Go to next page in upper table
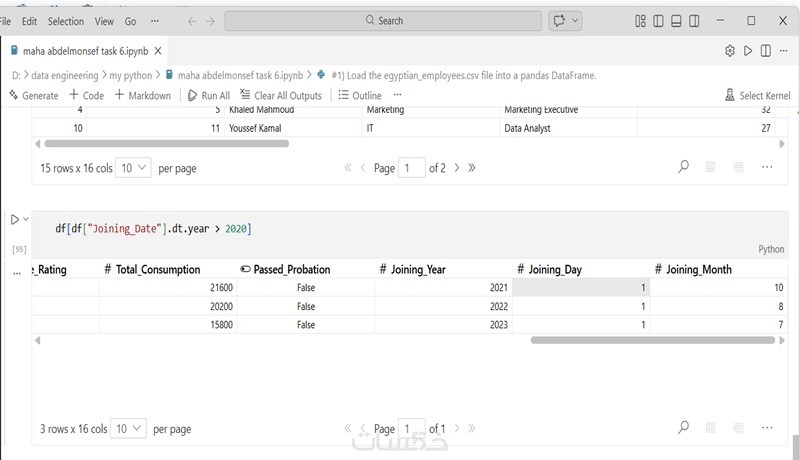800x460 pixels. pyautogui.click(x=457, y=168)
